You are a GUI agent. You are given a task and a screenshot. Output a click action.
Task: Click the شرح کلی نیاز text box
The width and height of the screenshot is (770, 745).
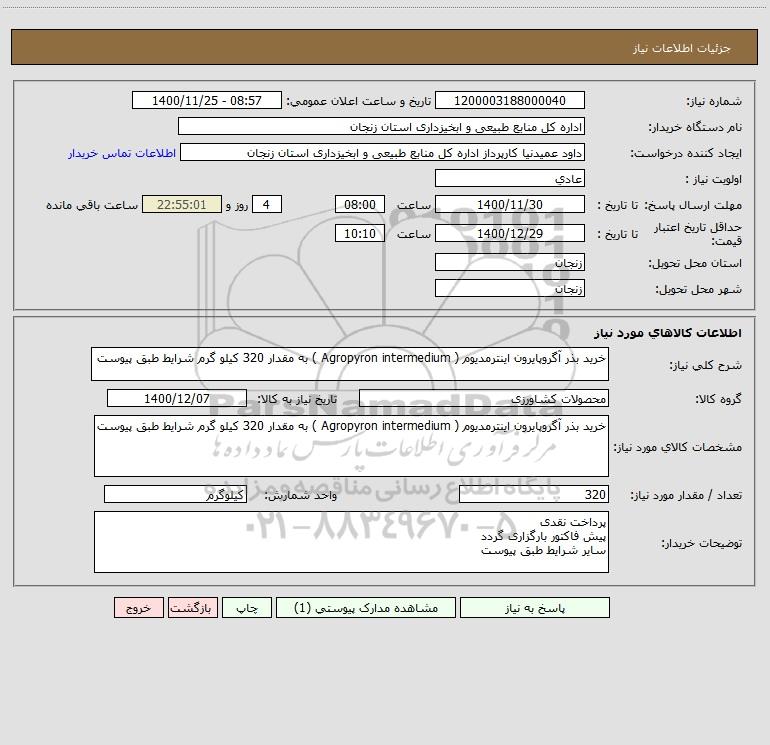tap(350, 364)
